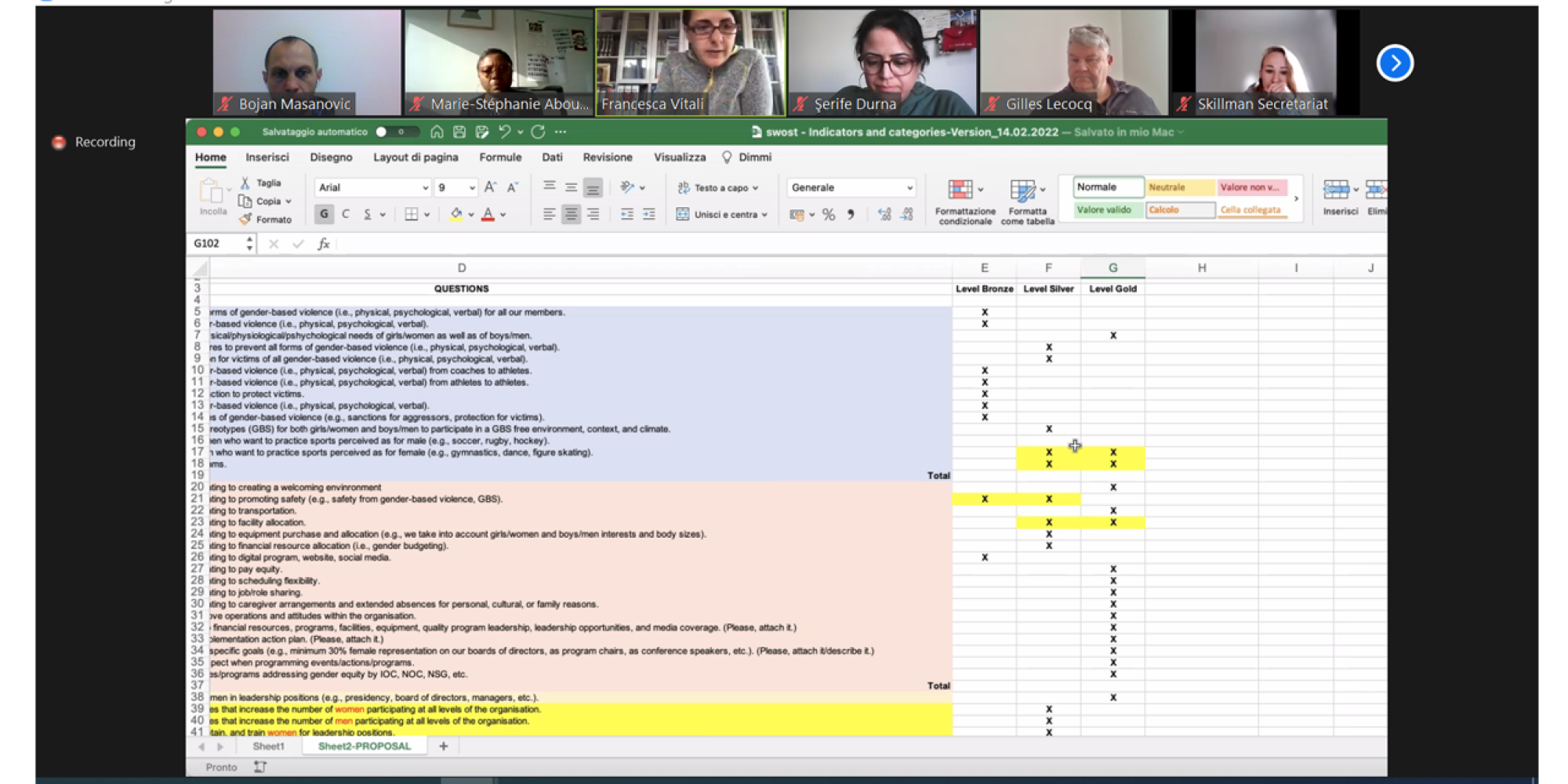Click the Formattazione condizionale button
This screenshot has width=1568, height=784.
coord(964,200)
